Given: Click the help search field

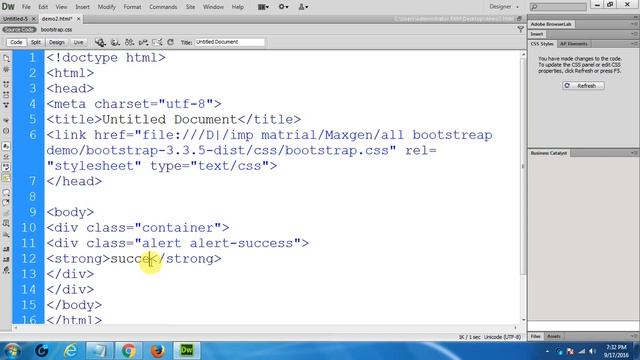Looking at the screenshot, I should [x=558, y=7].
